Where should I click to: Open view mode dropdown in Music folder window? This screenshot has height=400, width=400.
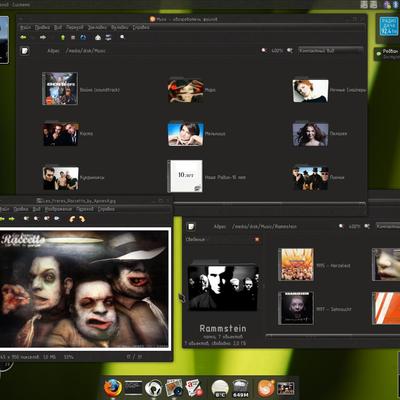[330, 51]
